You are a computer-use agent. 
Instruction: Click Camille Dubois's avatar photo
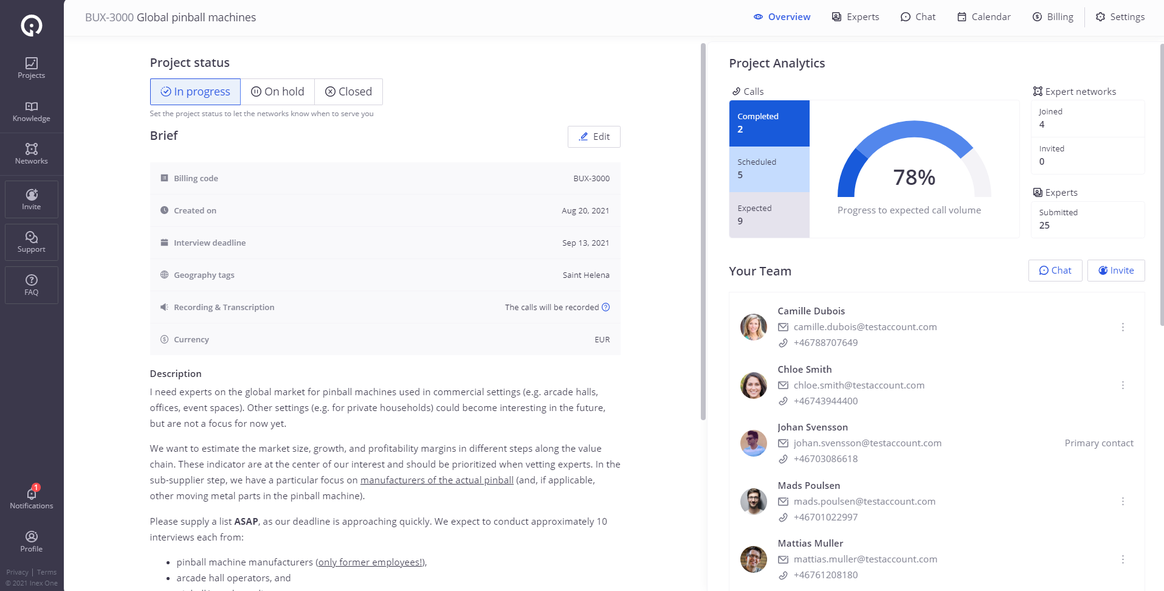tap(753, 327)
